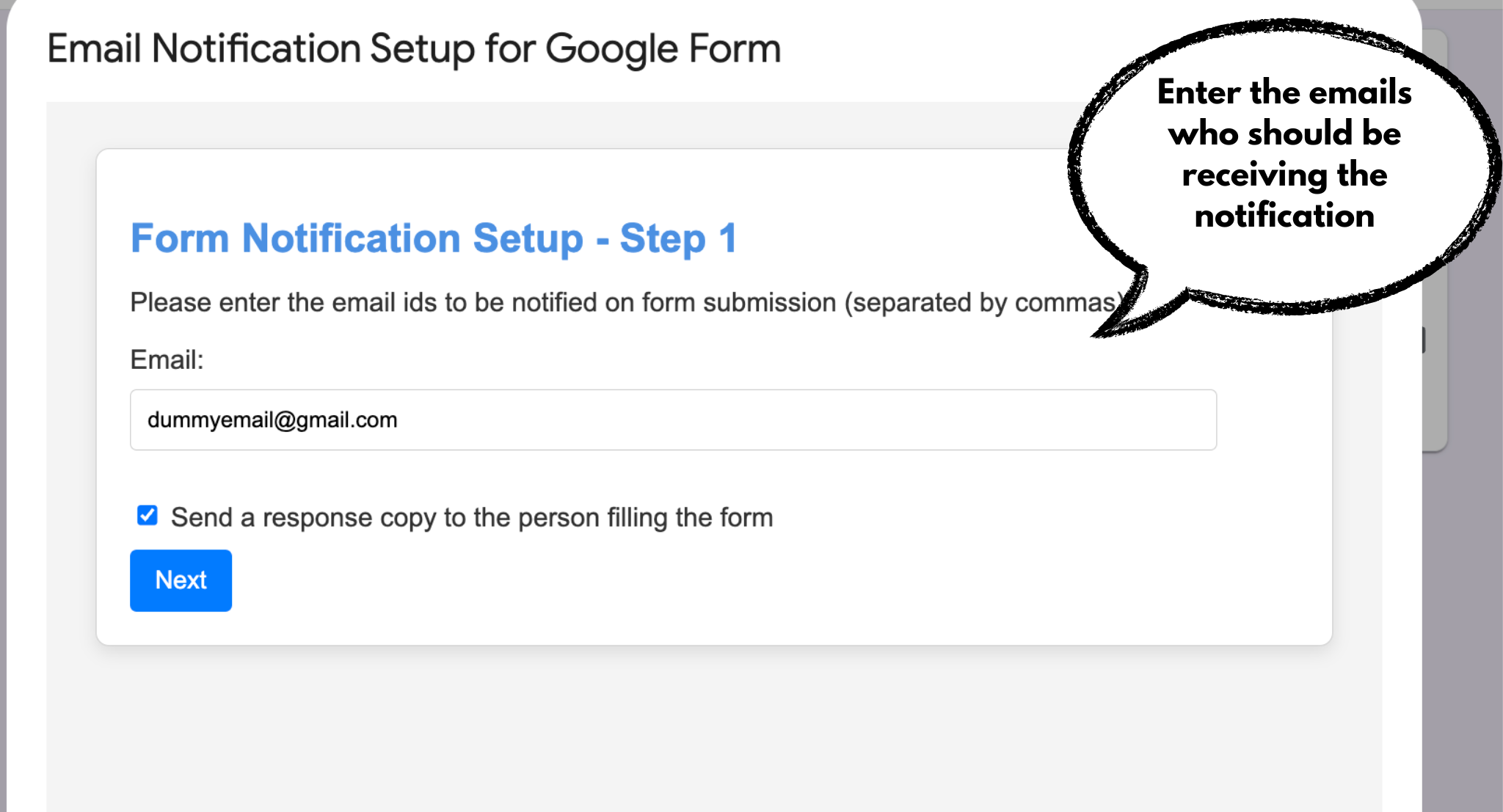The image size is (1503, 812).
Task: Click "Enter the emails" in the speech bubble
Action: coord(1284,92)
